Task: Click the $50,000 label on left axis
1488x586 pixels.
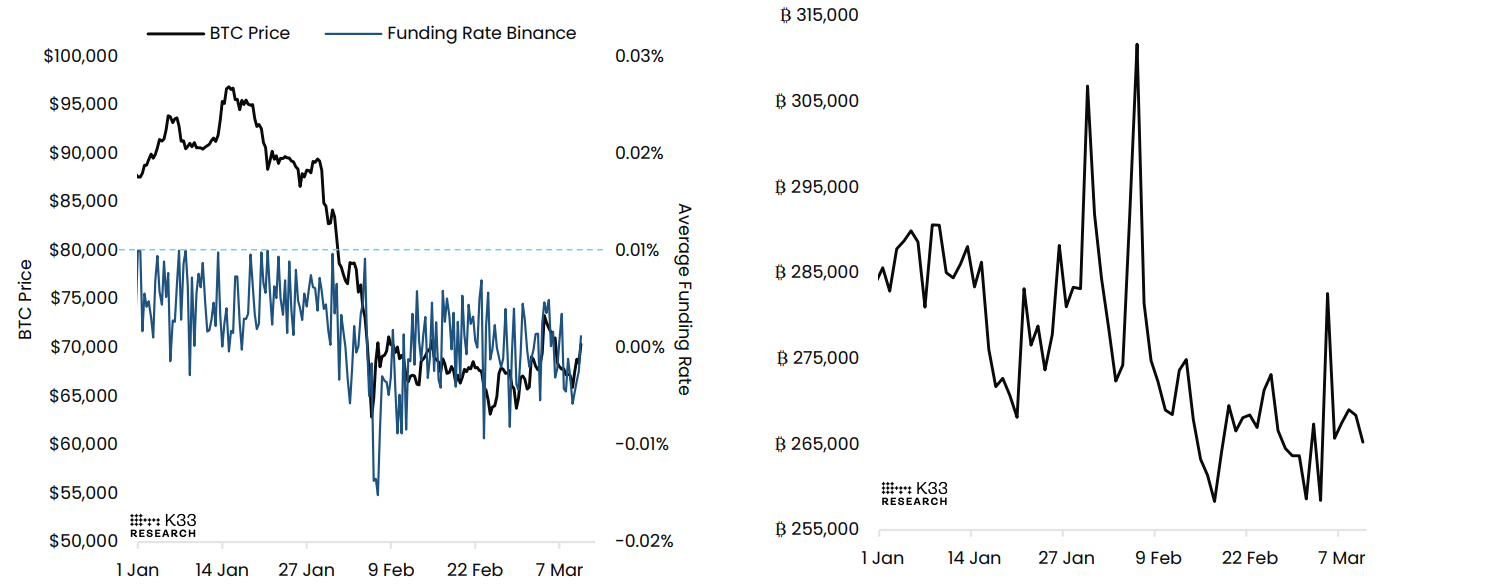Action: click(85, 541)
